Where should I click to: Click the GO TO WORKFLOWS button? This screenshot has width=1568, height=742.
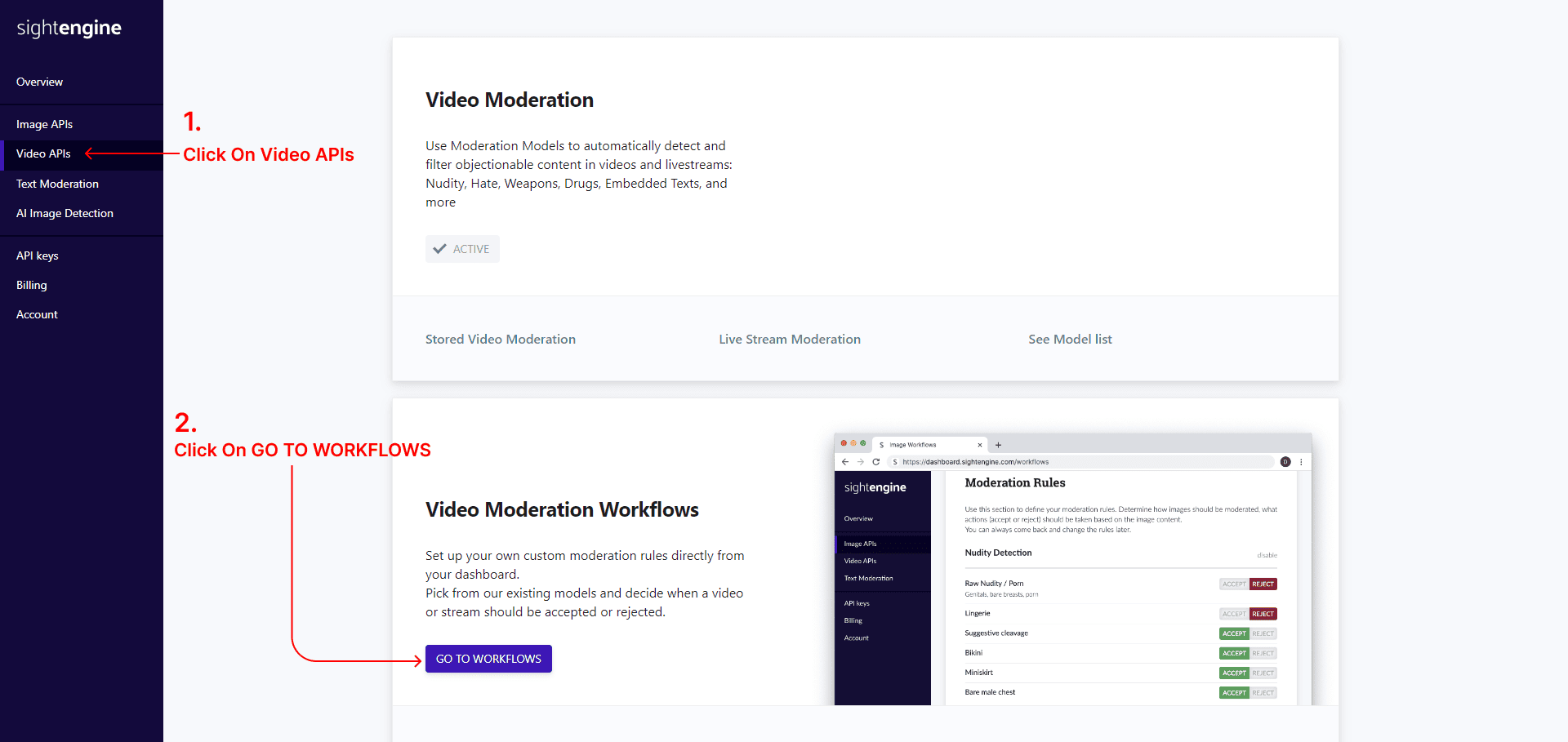pyautogui.click(x=488, y=659)
